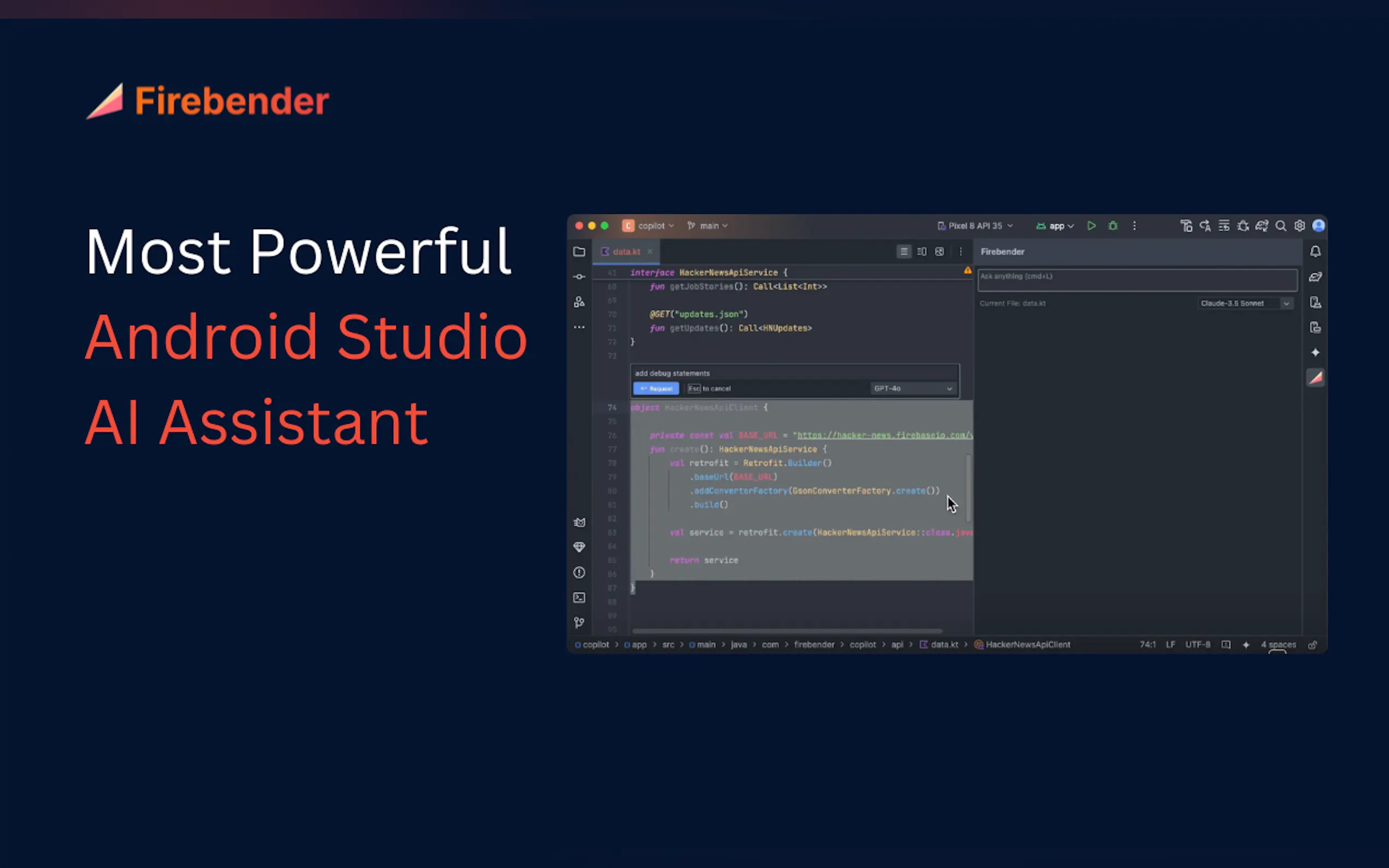Click the Ask anything input field

(1136, 281)
